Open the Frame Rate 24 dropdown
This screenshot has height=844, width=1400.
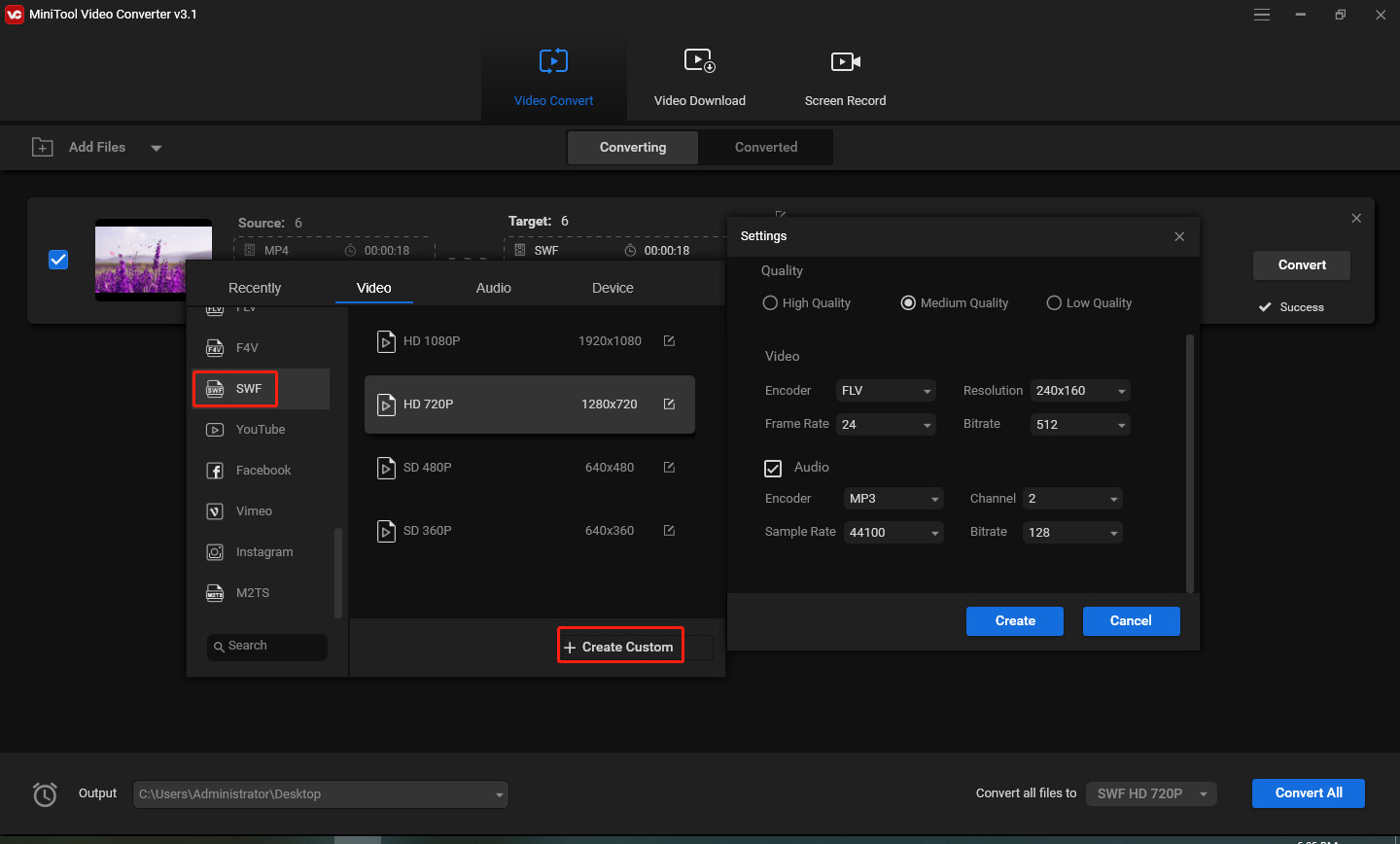tap(886, 425)
